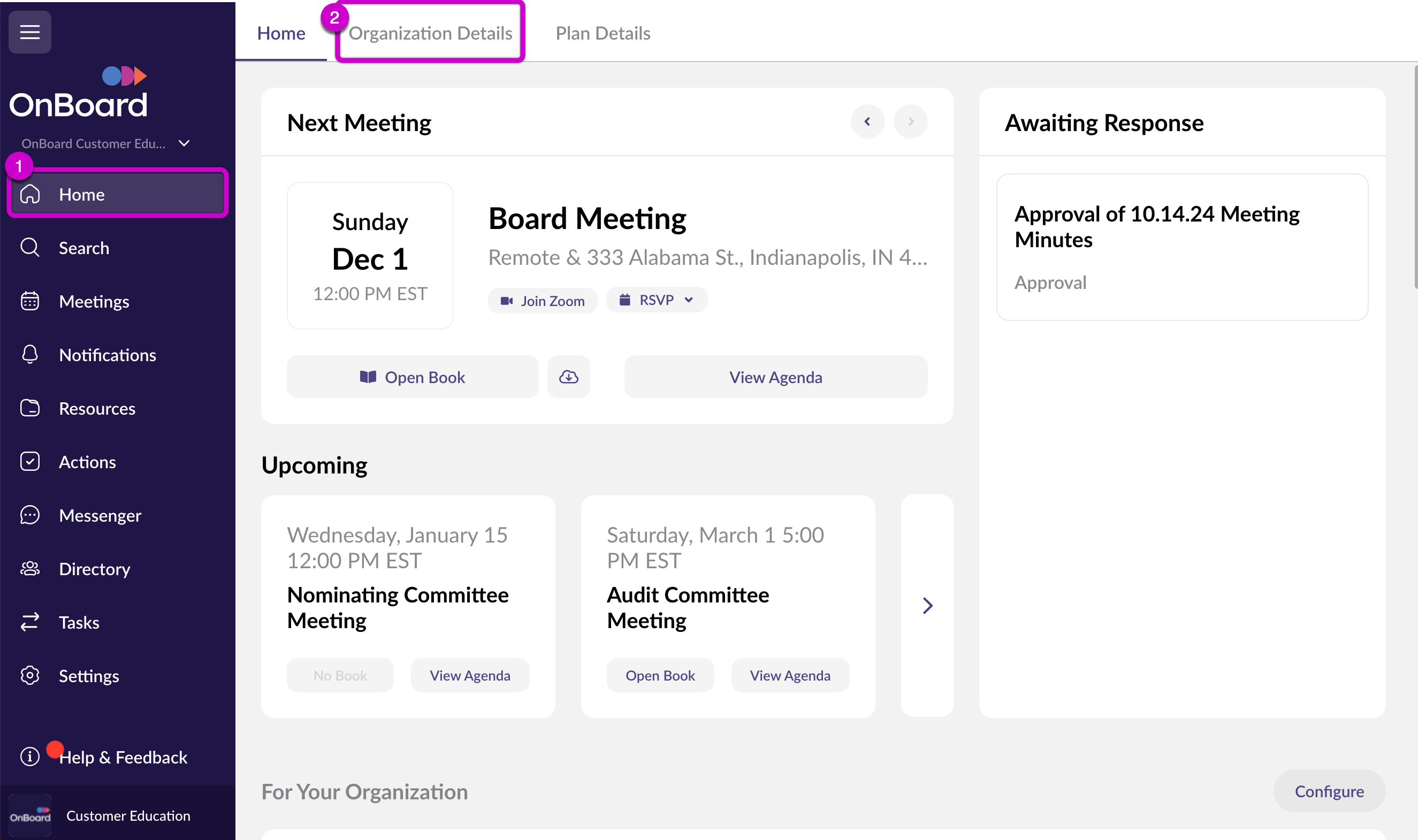
Task: Expand the RSVP dropdown
Action: 657,300
